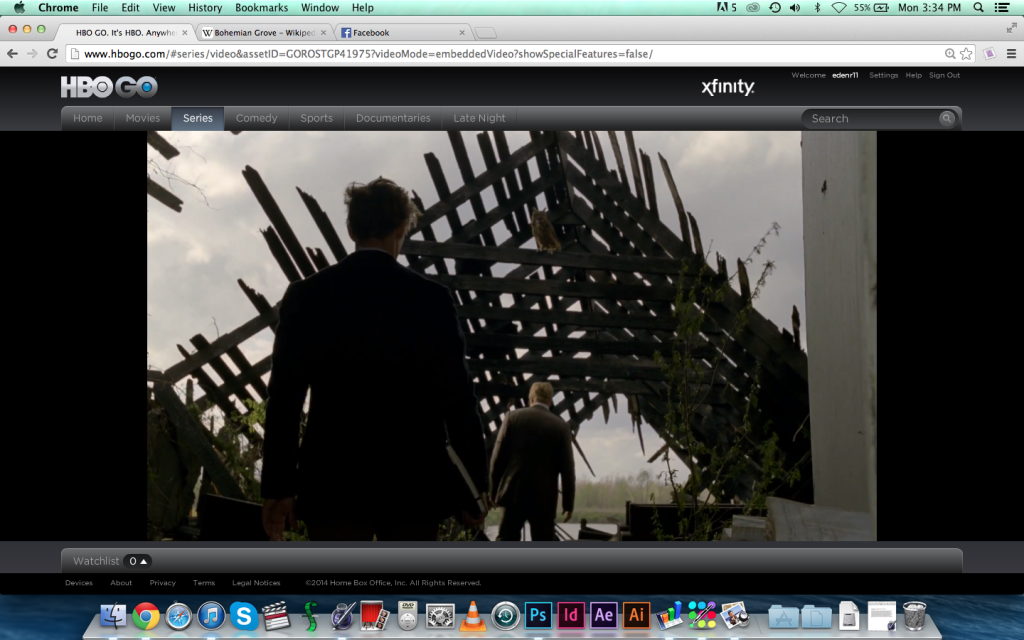Go to the Late Night section

tap(479, 118)
